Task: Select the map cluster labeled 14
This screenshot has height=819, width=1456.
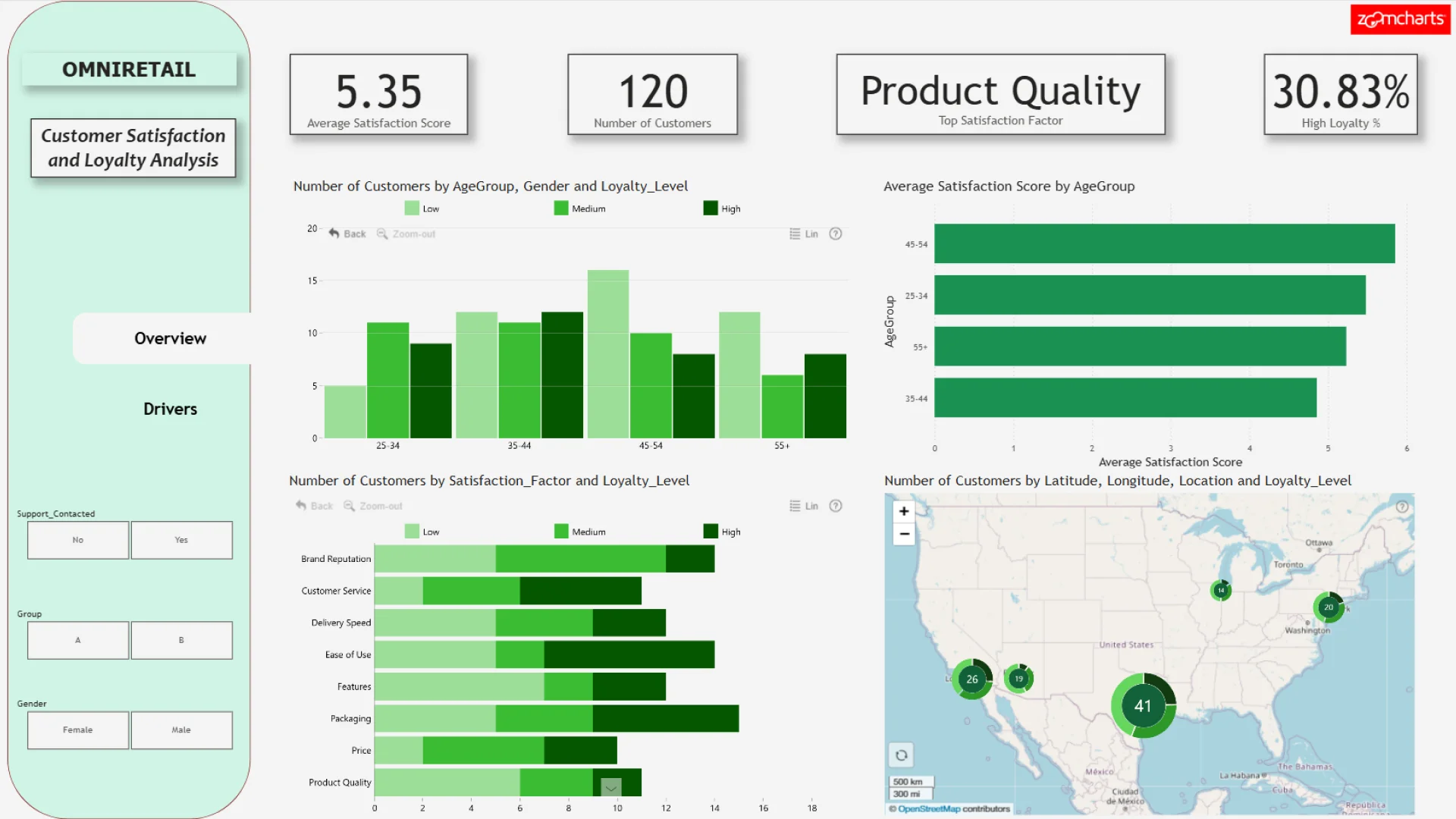Action: [1221, 590]
